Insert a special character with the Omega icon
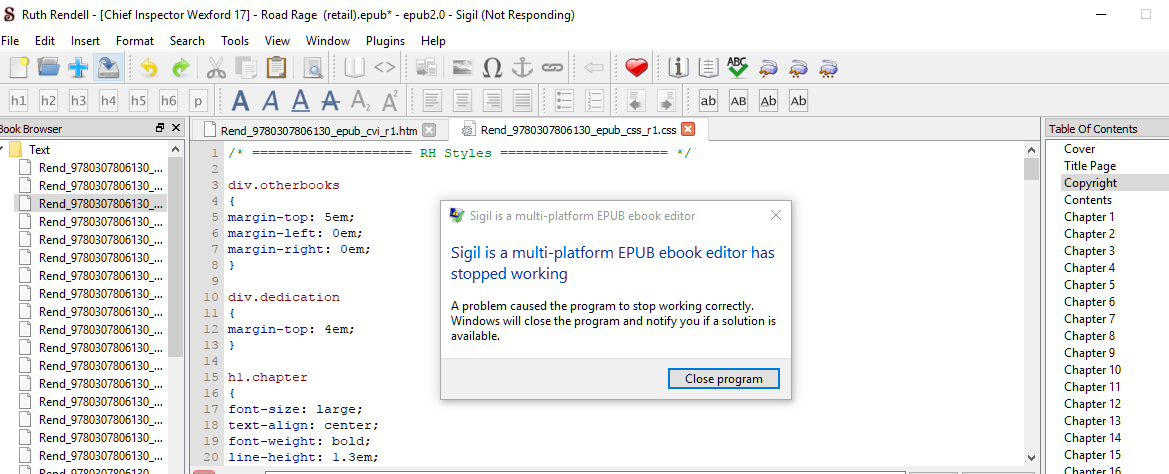 [x=492, y=68]
